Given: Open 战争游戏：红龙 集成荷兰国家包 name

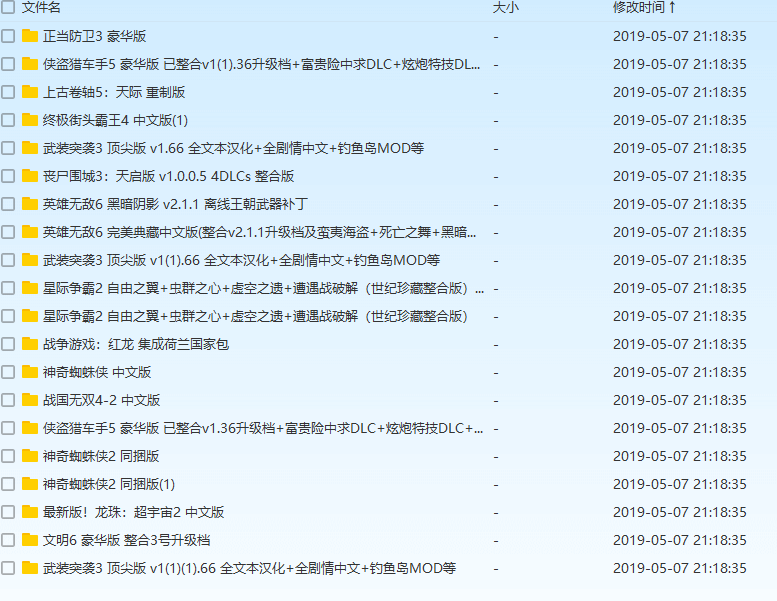Looking at the screenshot, I should [136, 344].
